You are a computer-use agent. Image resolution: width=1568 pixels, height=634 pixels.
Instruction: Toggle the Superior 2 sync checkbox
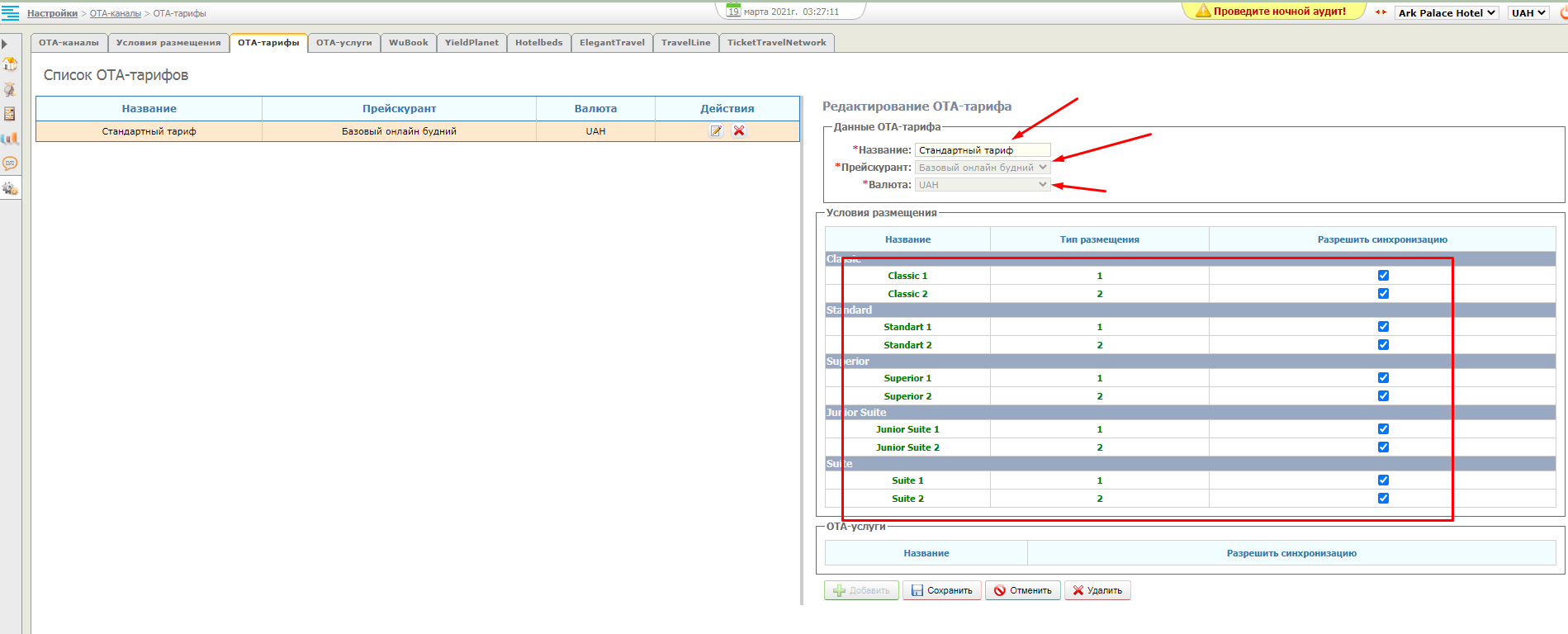tap(1383, 396)
